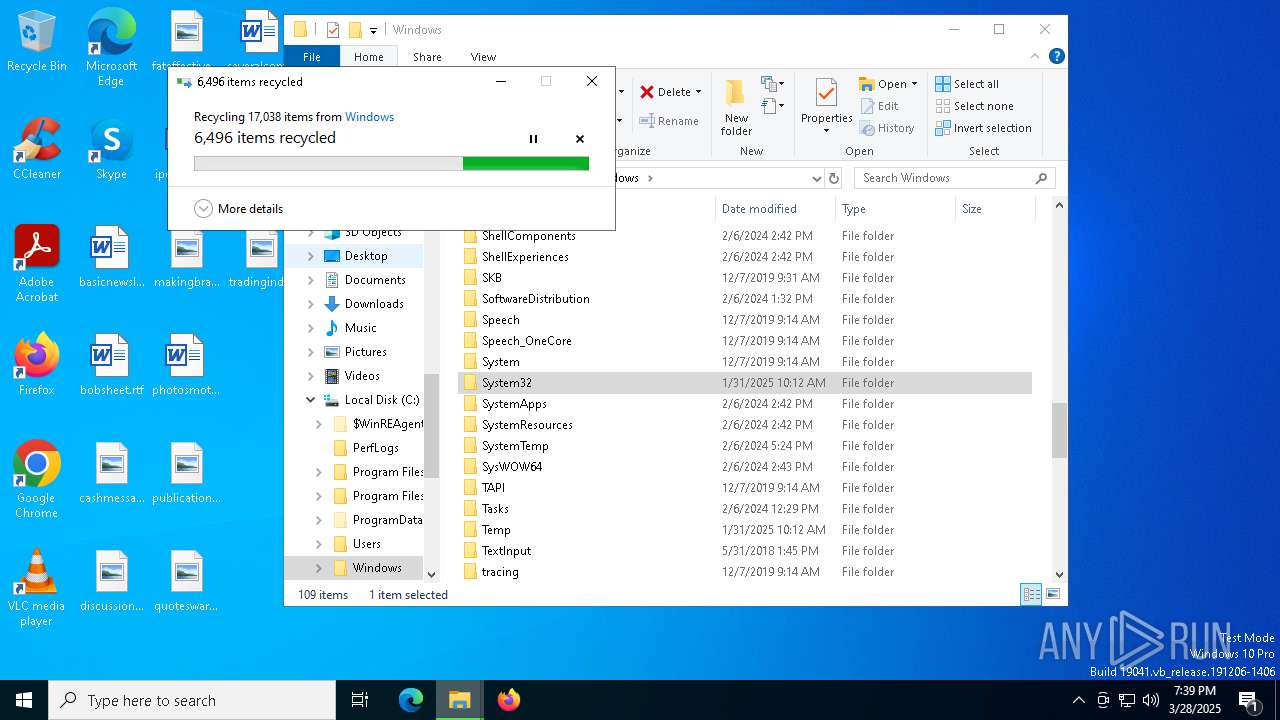Switch to the View ribbon tab

(483, 57)
